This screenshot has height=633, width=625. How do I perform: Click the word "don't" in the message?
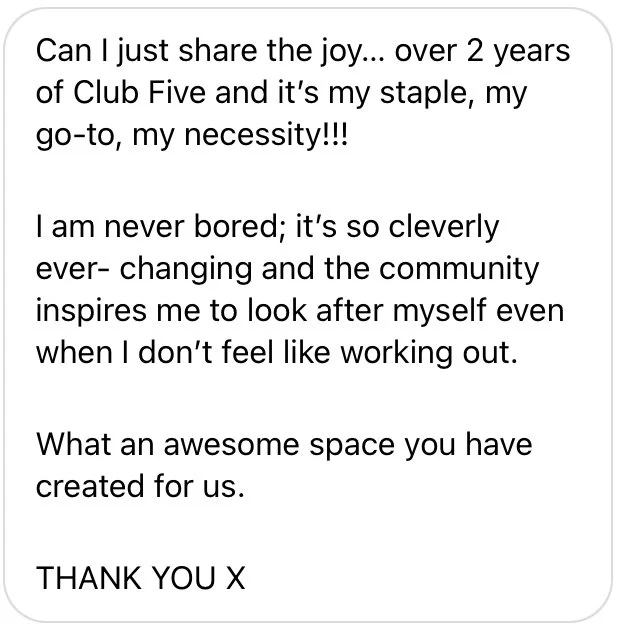tap(191, 355)
